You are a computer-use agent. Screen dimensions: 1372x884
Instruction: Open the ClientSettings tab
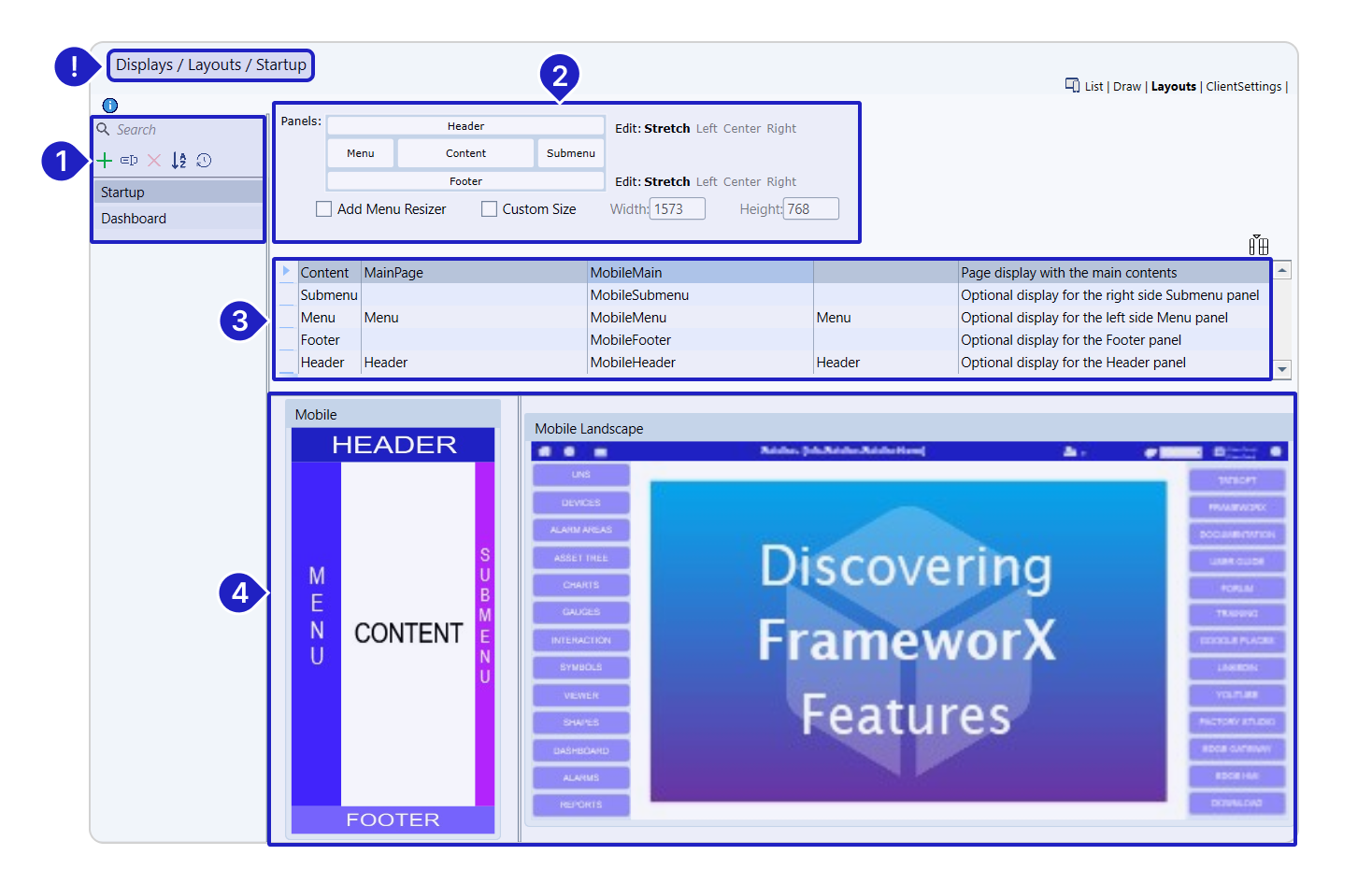[1243, 87]
